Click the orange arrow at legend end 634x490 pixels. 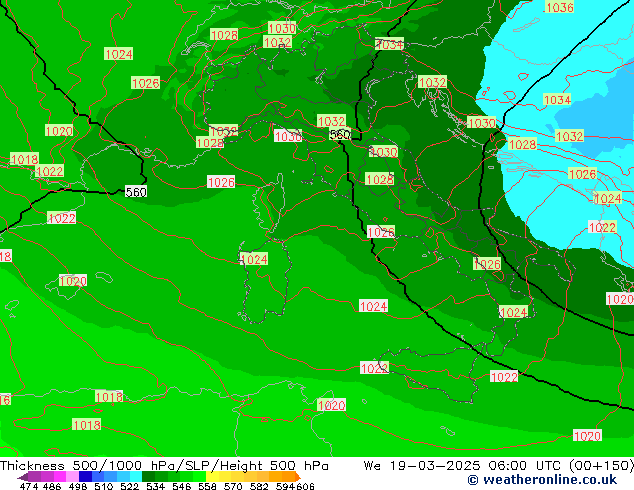298,477
